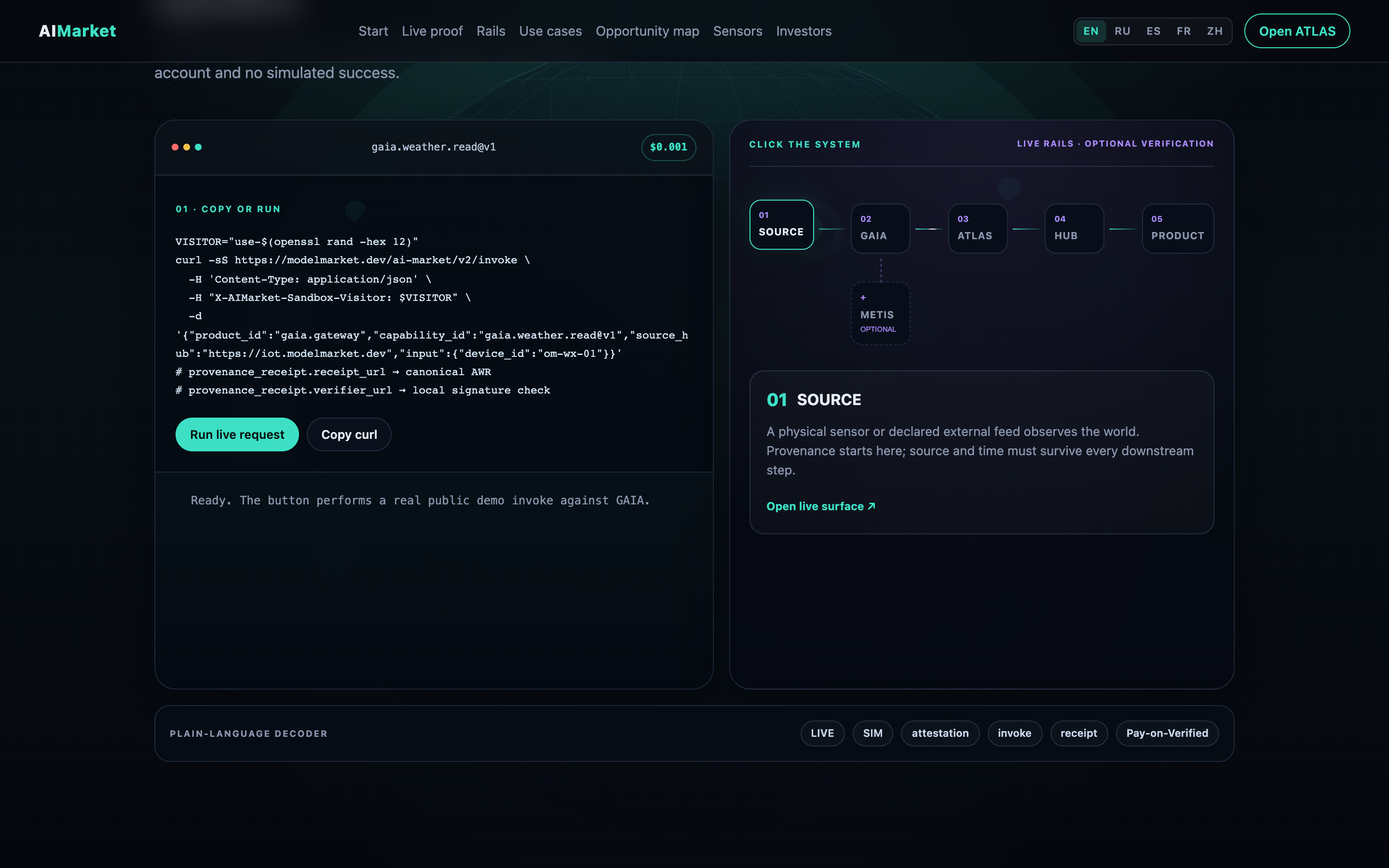Decode the attestation term chip
Viewport: 1389px width, 868px height.
coord(940,733)
